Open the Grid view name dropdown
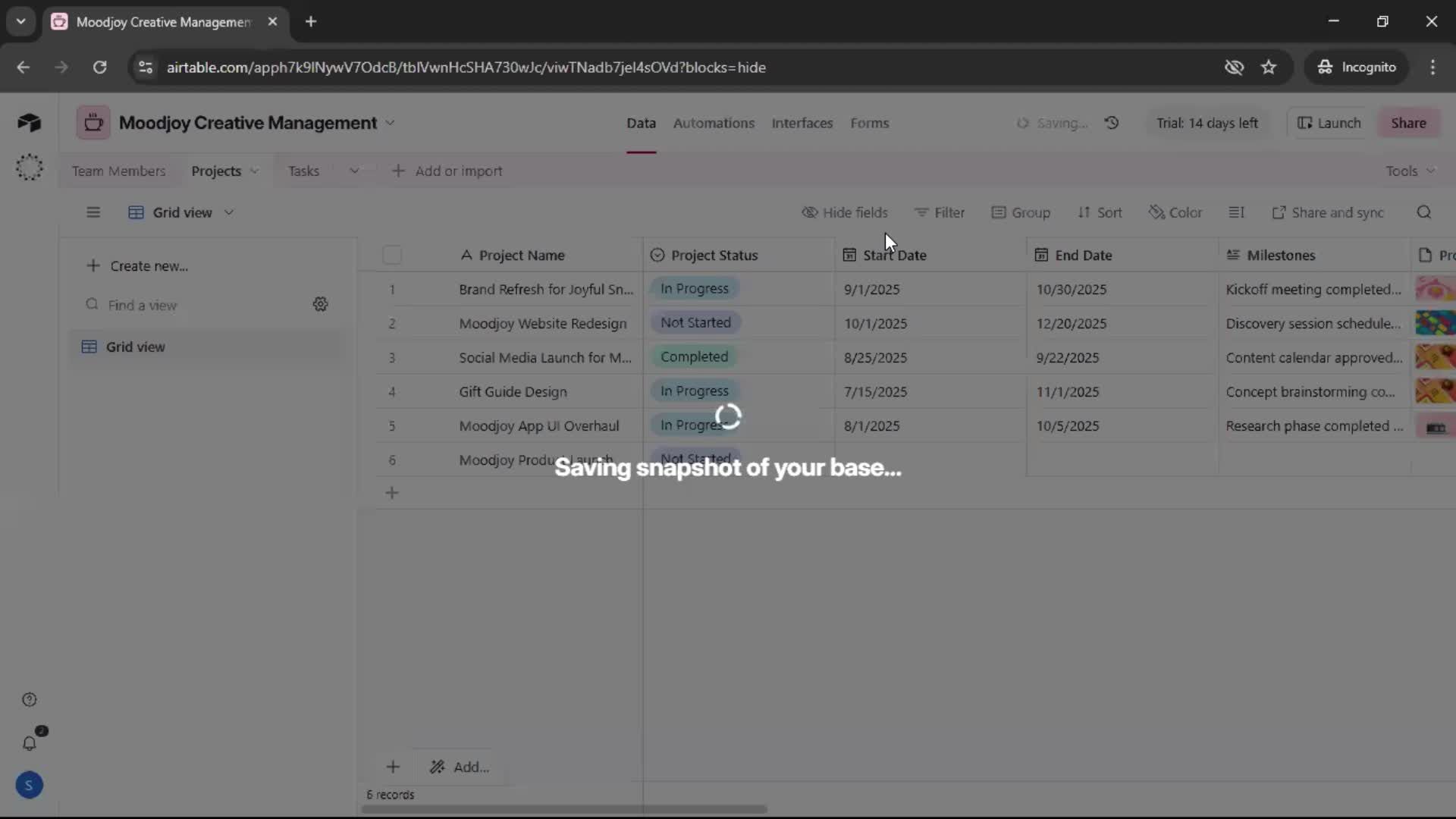The image size is (1456, 819). pos(181,212)
